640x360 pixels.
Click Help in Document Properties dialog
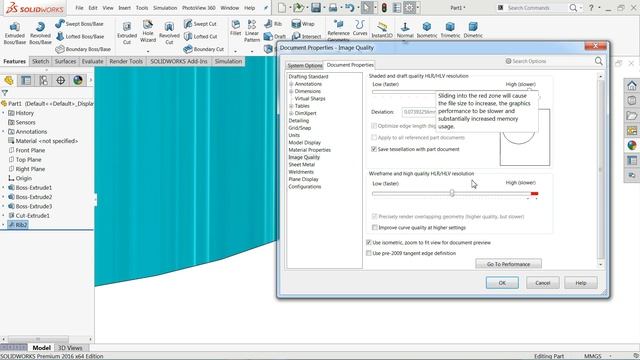point(580,283)
